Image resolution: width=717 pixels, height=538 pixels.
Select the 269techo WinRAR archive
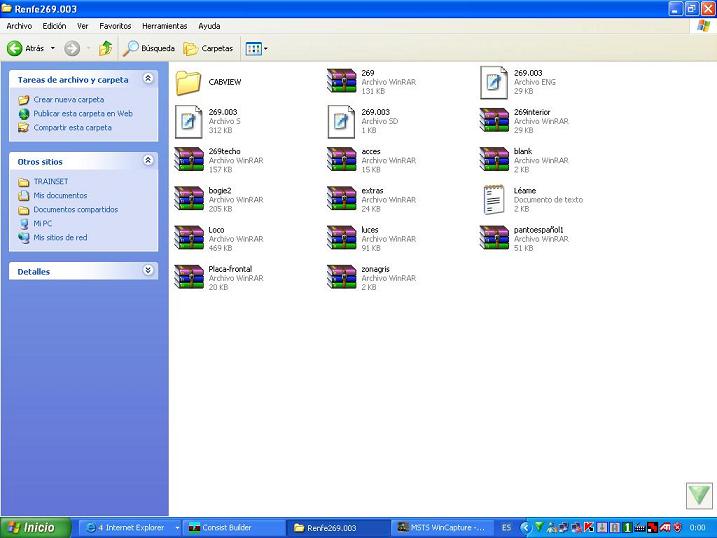[189, 160]
